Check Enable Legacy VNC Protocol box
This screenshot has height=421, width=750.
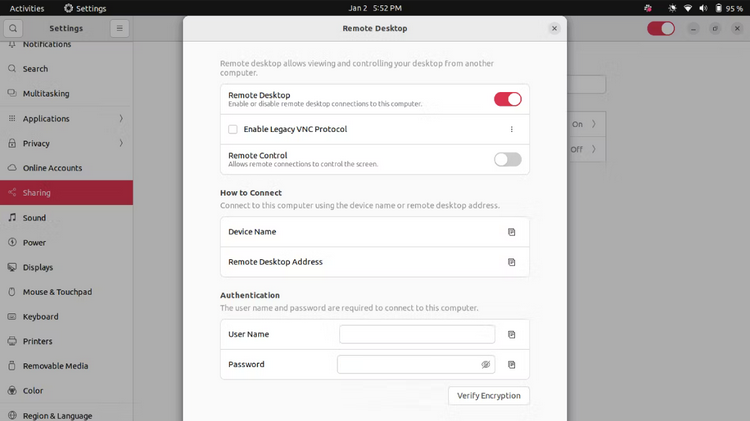click(233, 129)
